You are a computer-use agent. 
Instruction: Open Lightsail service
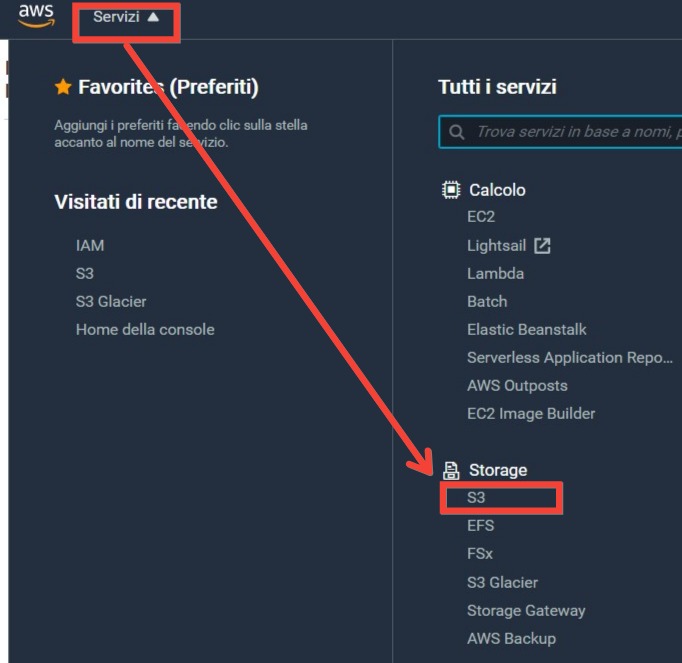tap(497, 246)
